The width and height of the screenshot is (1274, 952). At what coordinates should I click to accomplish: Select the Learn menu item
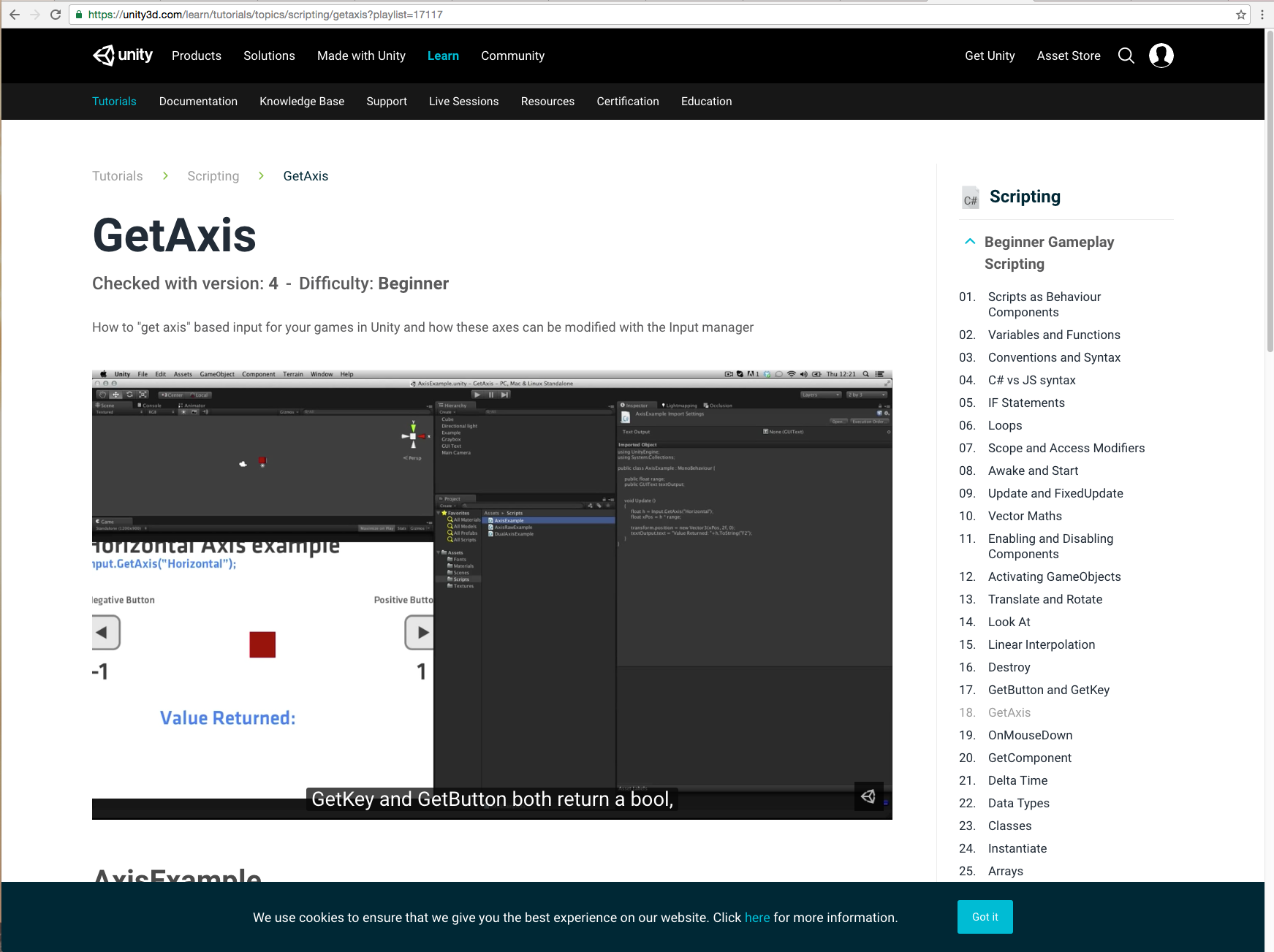click(443, 56)
